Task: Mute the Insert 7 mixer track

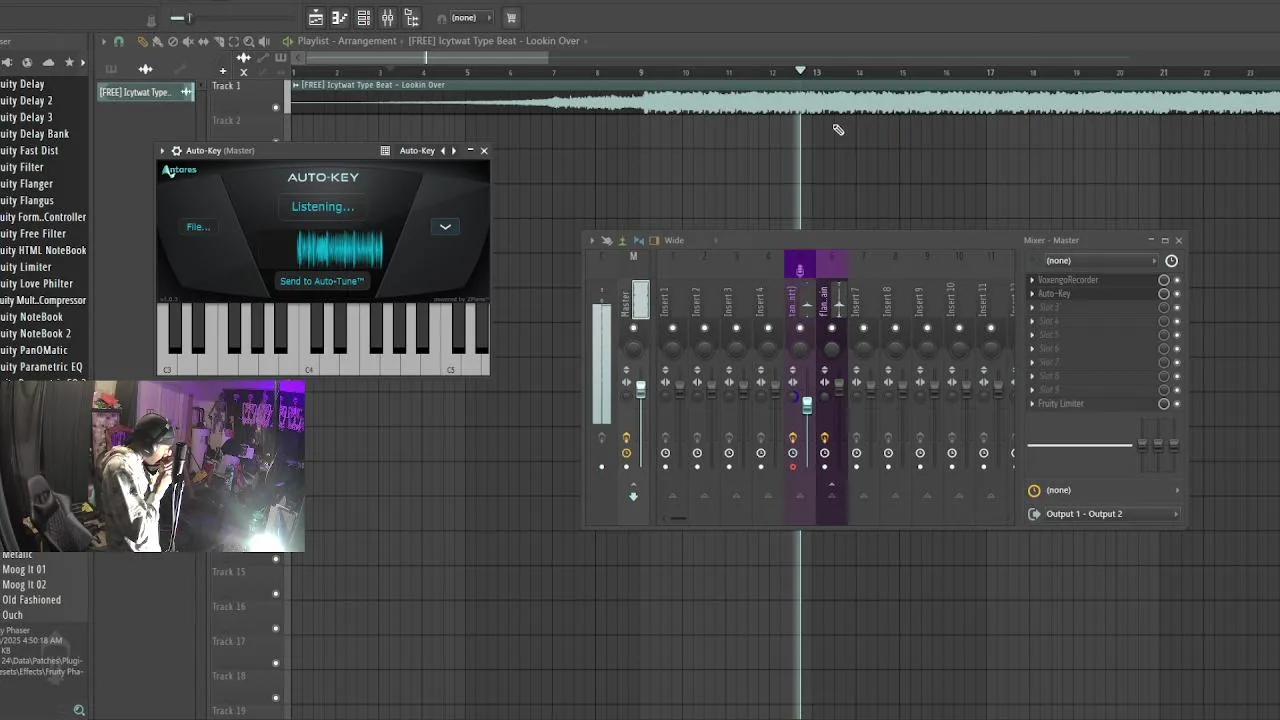Action: click(x=863, y=328)
